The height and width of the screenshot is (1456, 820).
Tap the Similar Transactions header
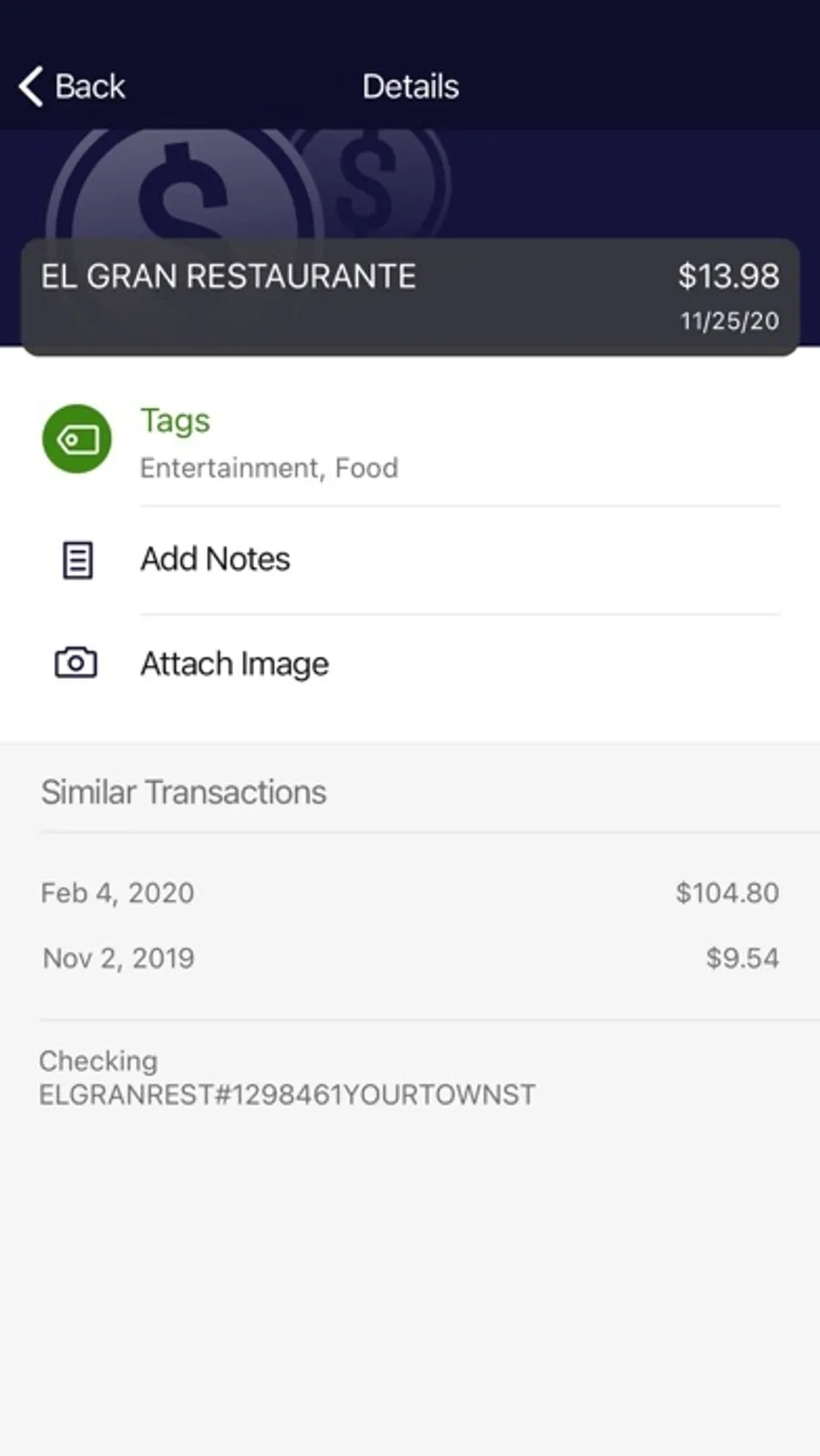(183, 793)
